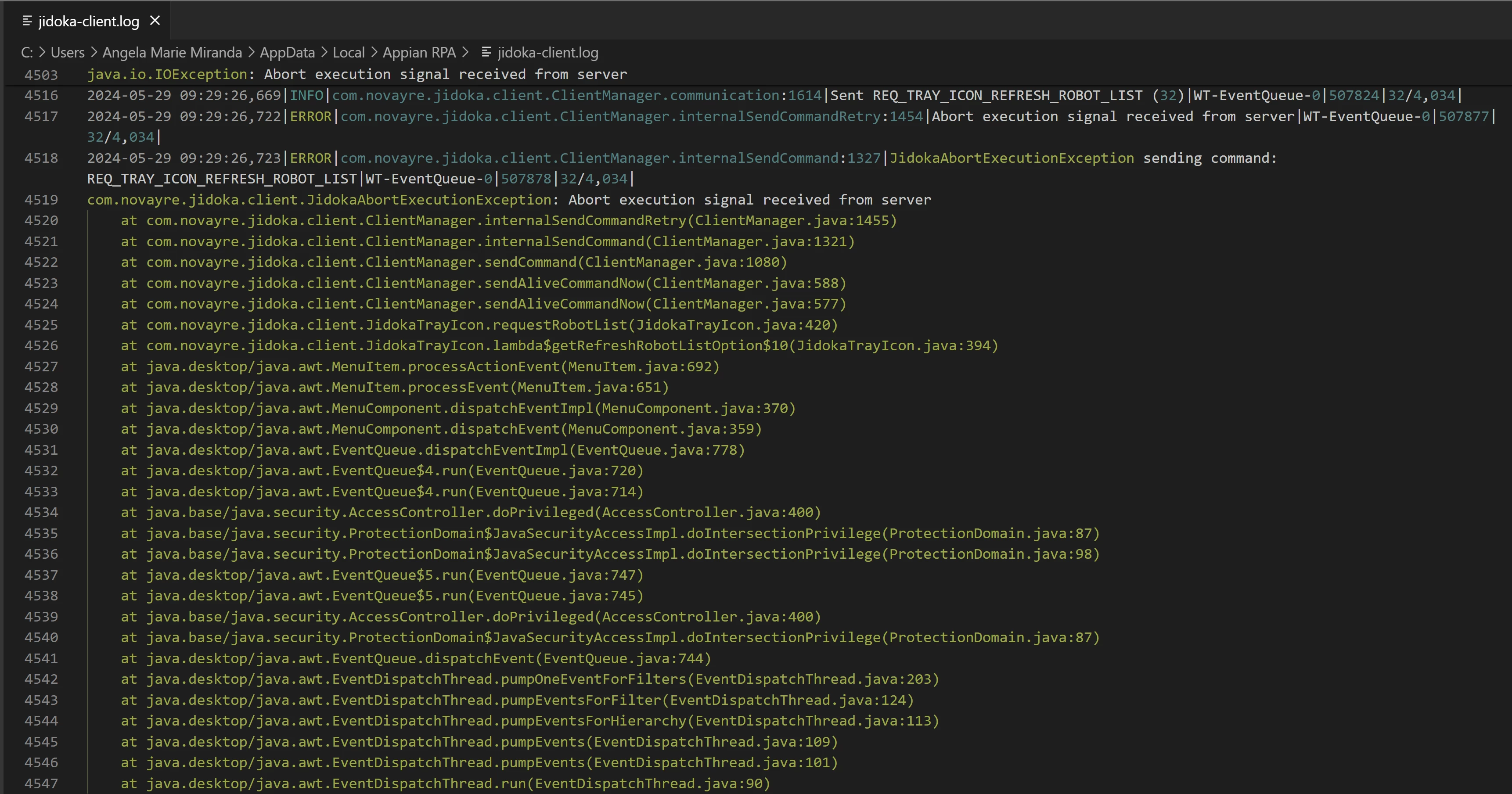Click 'EventQueue.dispatchEvent(EventQueue.java:744)' text
The width and height of the screenshot is (1512, 794).
(522, 658)
